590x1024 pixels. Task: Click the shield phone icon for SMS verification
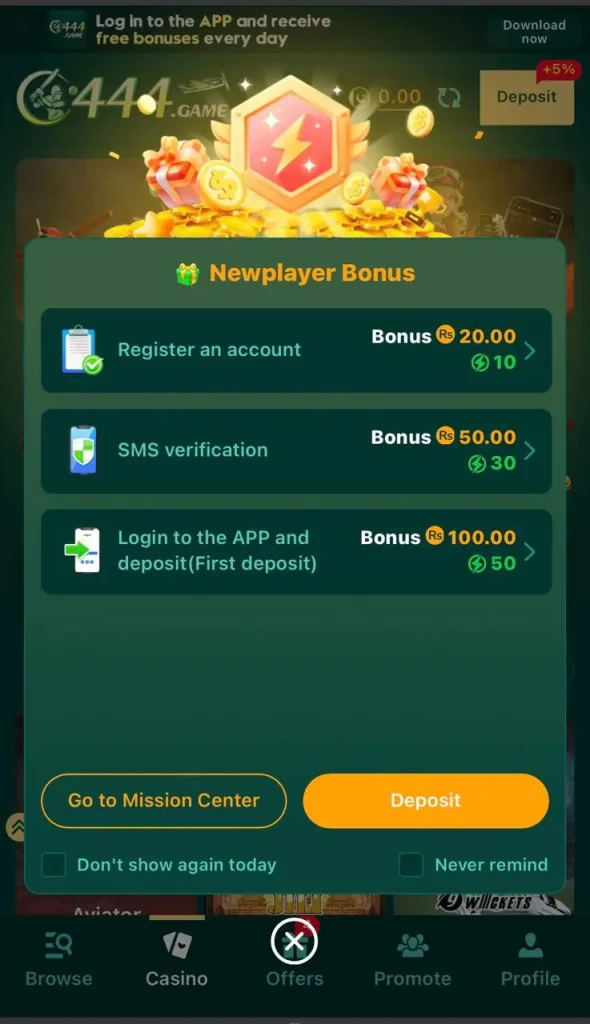(83, 450)
